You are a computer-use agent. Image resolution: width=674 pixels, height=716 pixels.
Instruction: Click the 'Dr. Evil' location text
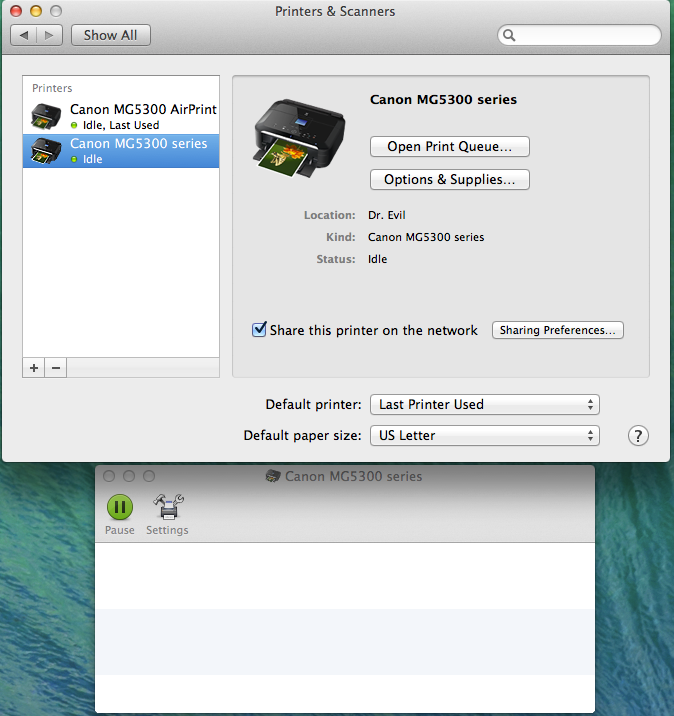pyautogui.click(x=387, y=215)
